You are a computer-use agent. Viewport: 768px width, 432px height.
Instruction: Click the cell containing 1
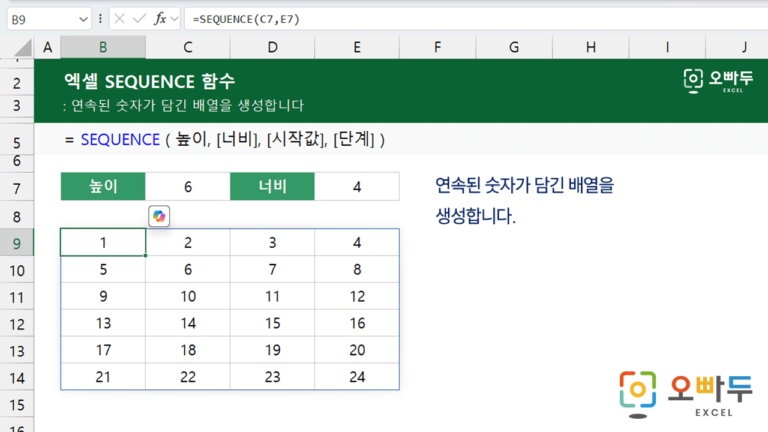coord(103,242)
